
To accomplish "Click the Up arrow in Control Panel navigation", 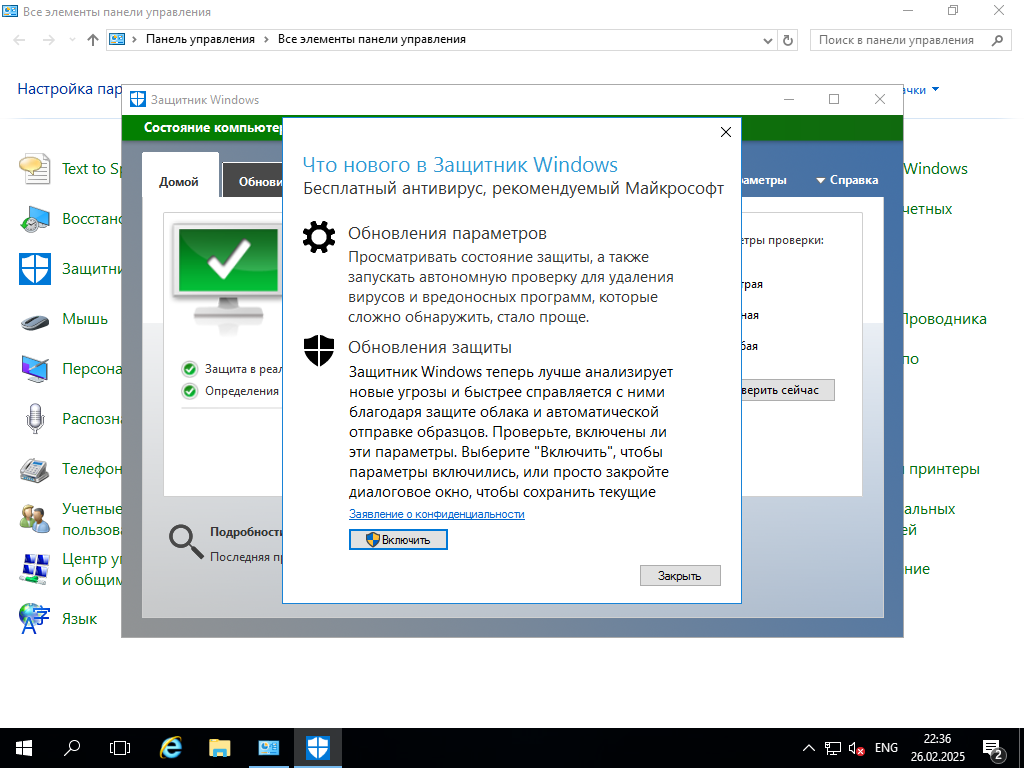I will (x=93, y=40).
